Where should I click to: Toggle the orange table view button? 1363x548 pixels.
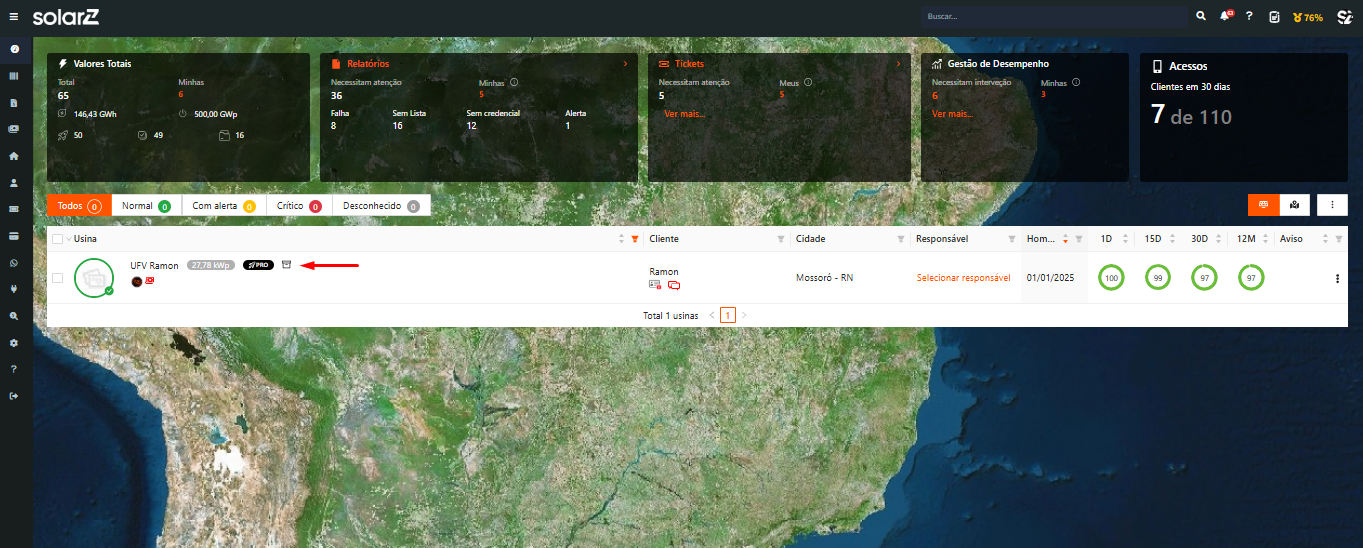(x=1263, y=205)
